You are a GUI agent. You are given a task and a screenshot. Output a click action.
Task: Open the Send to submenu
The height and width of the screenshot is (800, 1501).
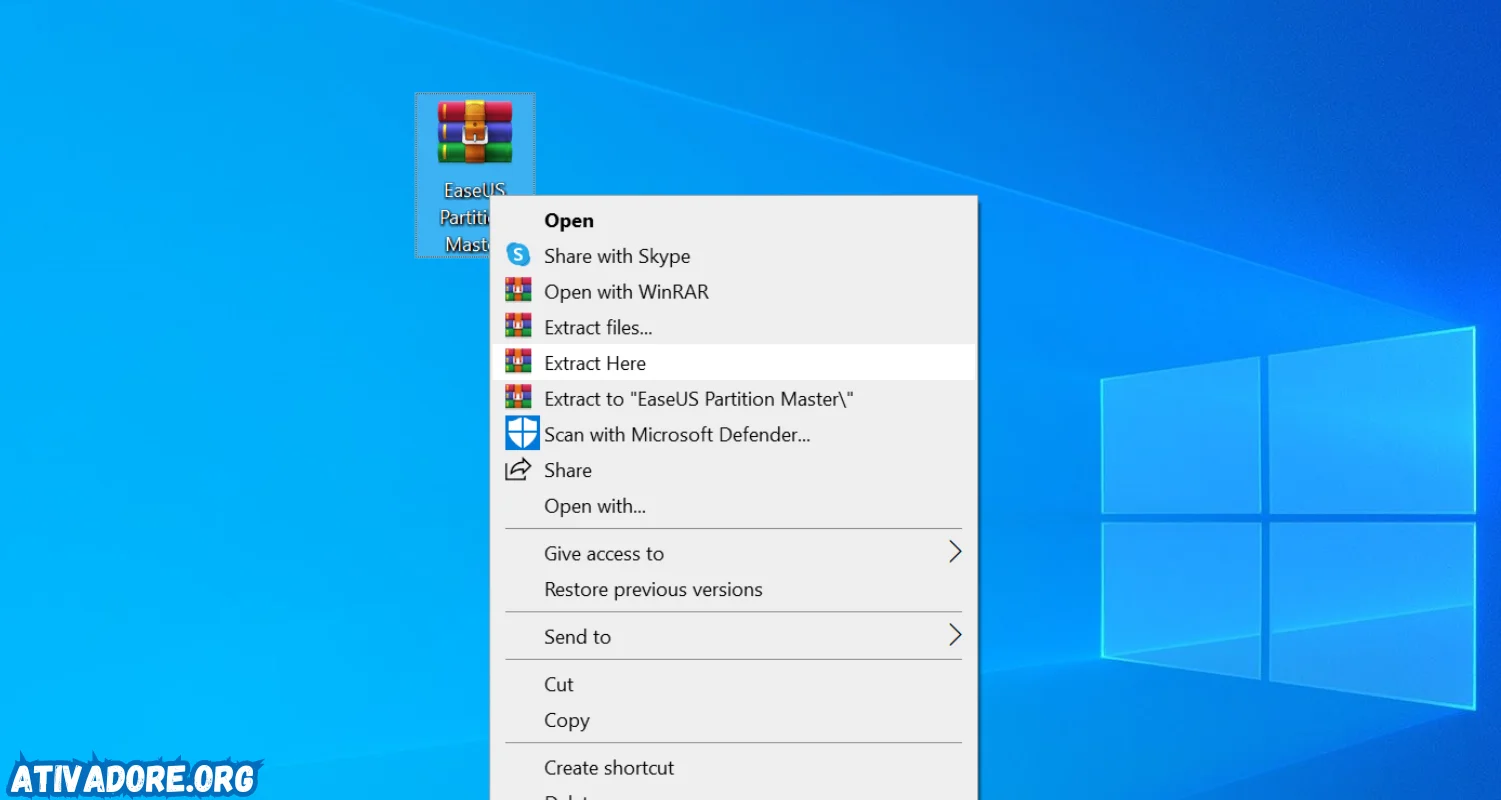(734, 636)
